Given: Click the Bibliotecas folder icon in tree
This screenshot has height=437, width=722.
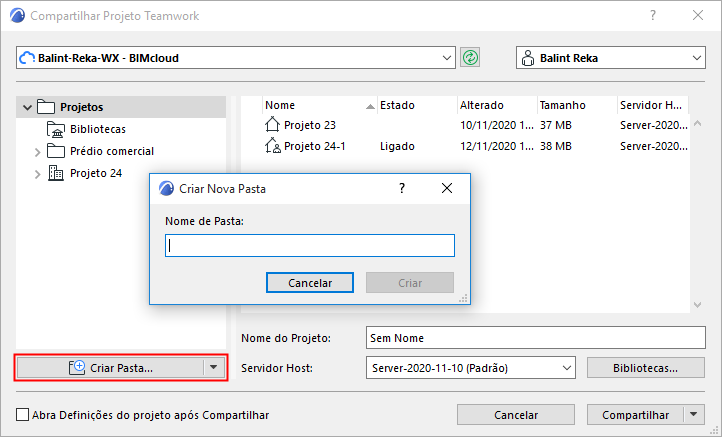Looking at the screenshot, I should tap(55, 129).
